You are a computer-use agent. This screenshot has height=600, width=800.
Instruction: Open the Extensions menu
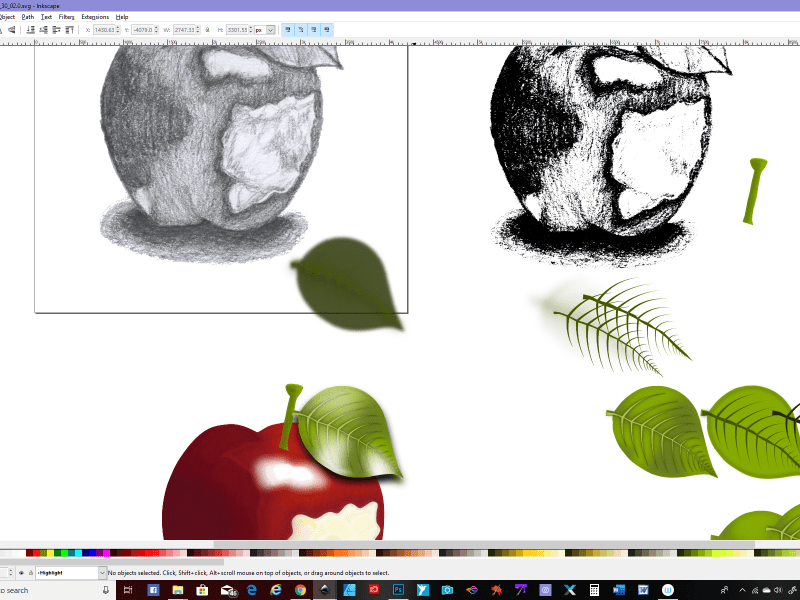point(95,17)
